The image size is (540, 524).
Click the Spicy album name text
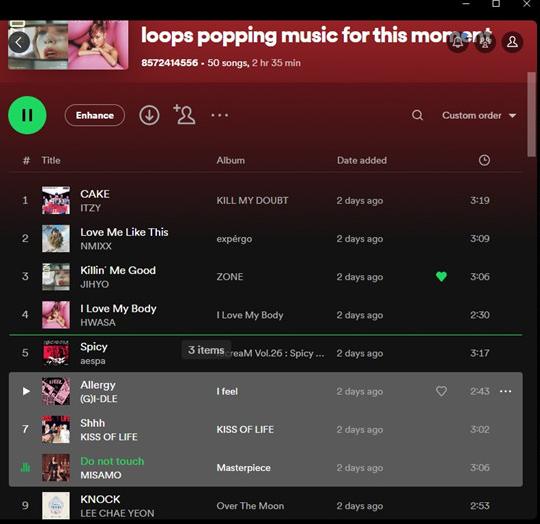[277, 353]
